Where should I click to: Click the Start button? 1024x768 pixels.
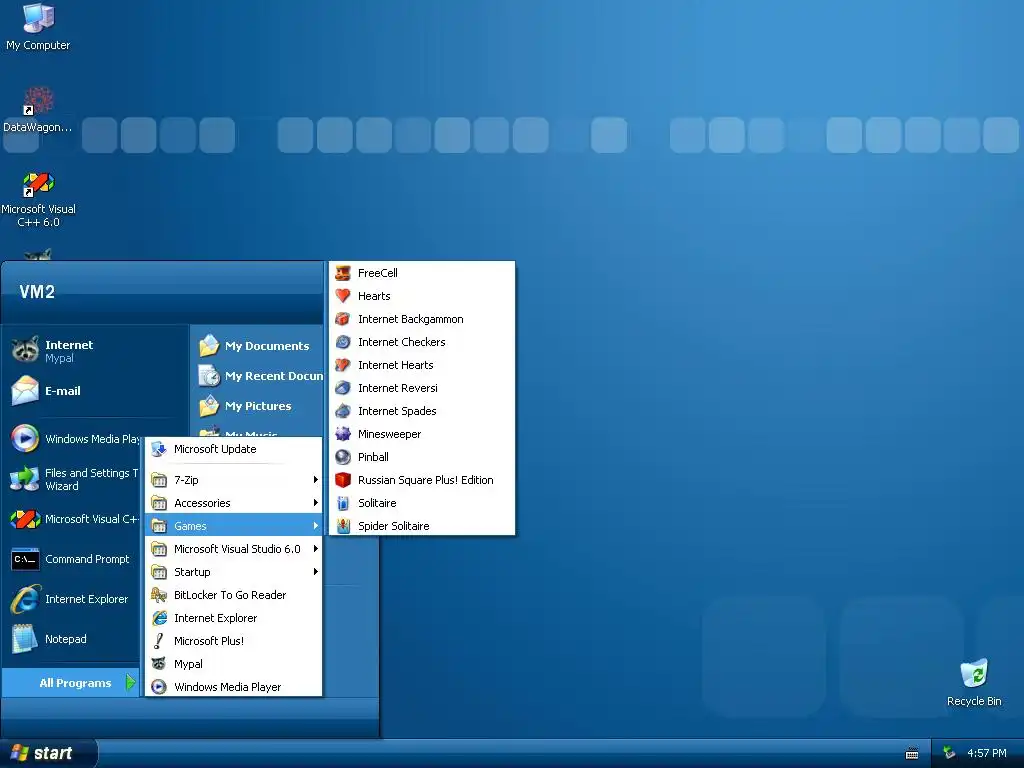pos(47,753)
